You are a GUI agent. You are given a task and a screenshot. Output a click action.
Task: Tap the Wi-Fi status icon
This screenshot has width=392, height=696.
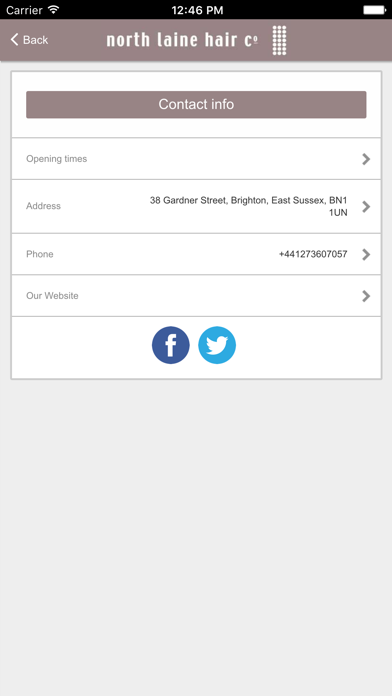coord(54,10)
